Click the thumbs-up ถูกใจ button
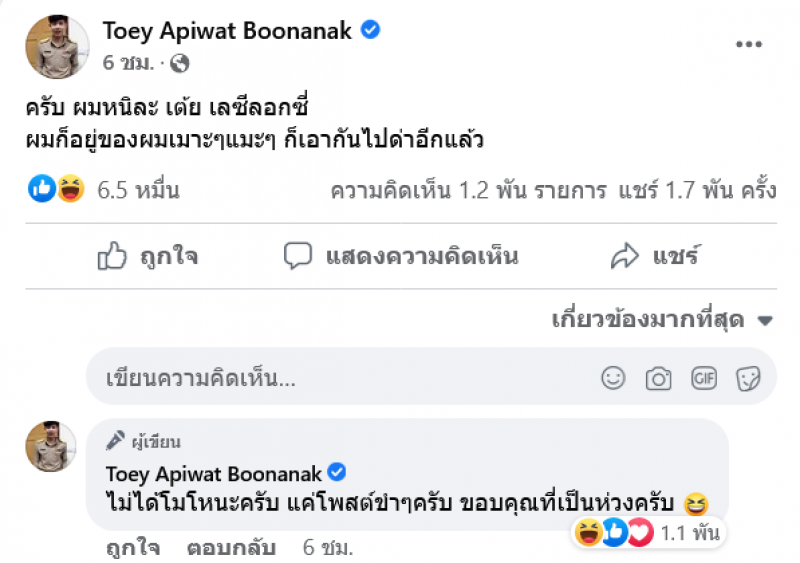Screen dimensions: 800x563 148,257
